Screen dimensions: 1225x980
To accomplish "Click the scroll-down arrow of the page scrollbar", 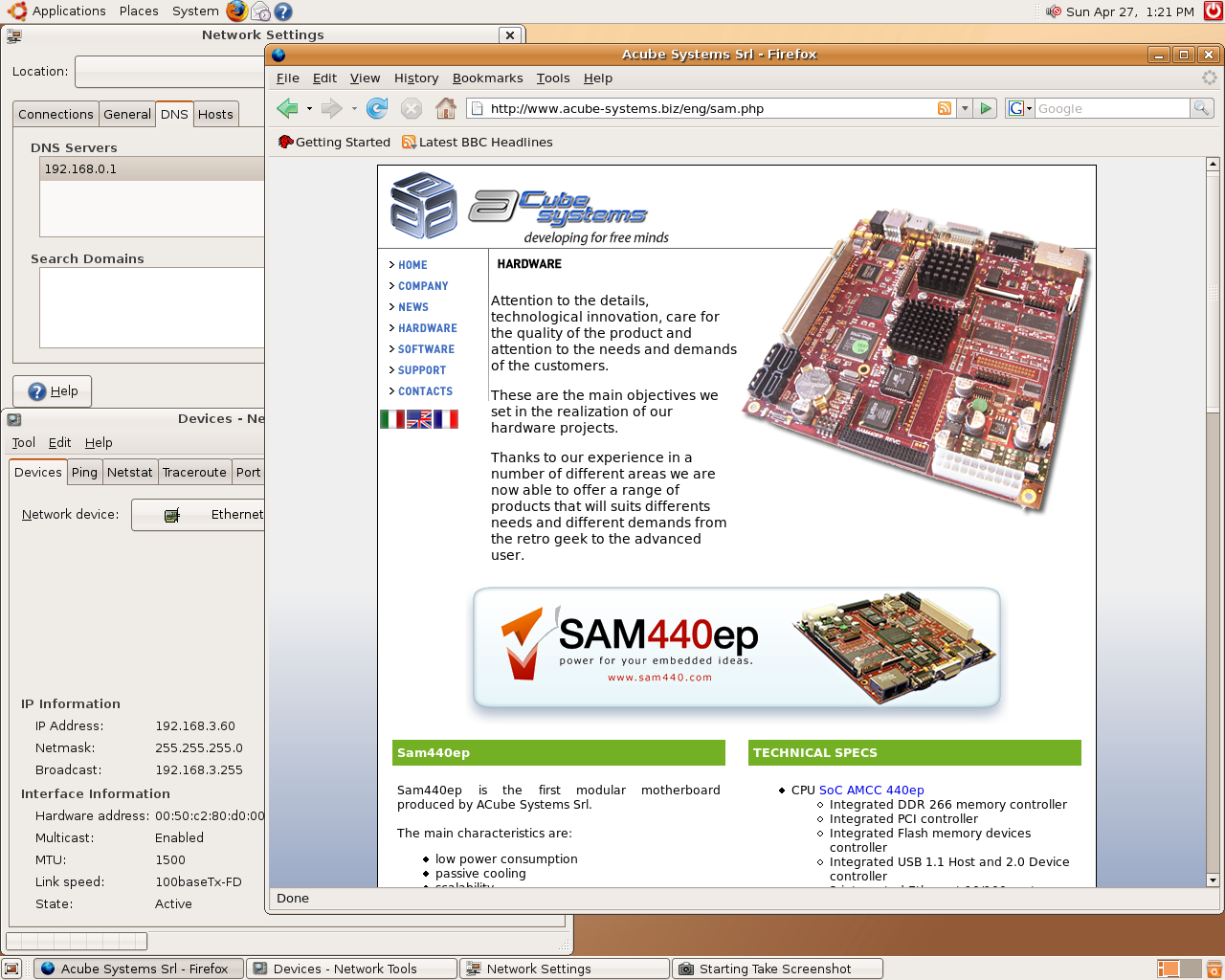I will pyautogui.click(x=1213, y=880).
